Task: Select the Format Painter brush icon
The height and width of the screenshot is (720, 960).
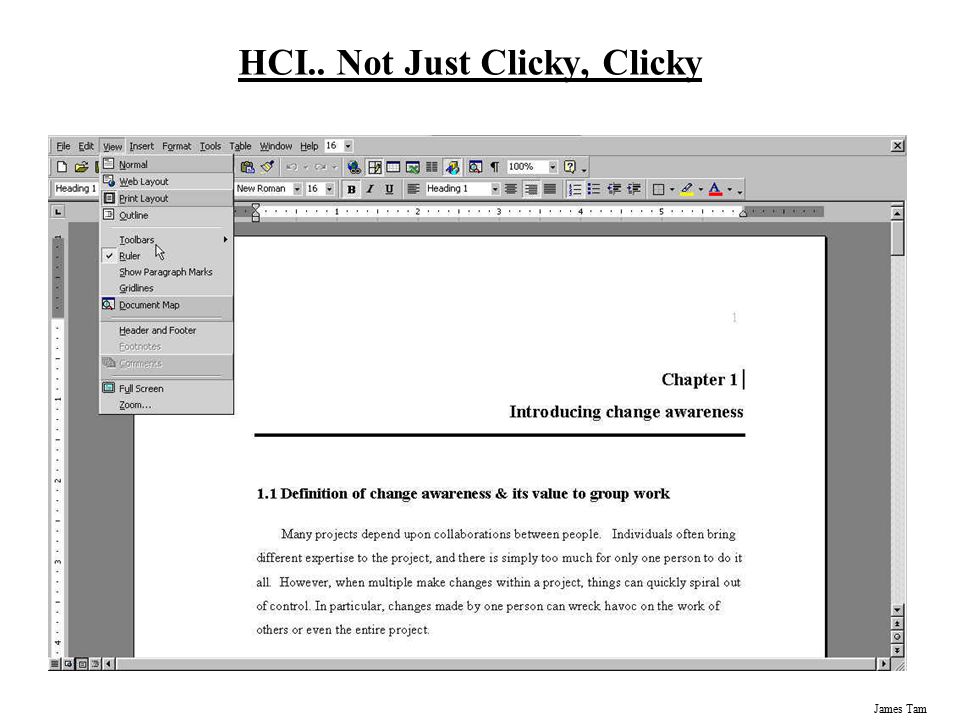Action: [267, 167]
